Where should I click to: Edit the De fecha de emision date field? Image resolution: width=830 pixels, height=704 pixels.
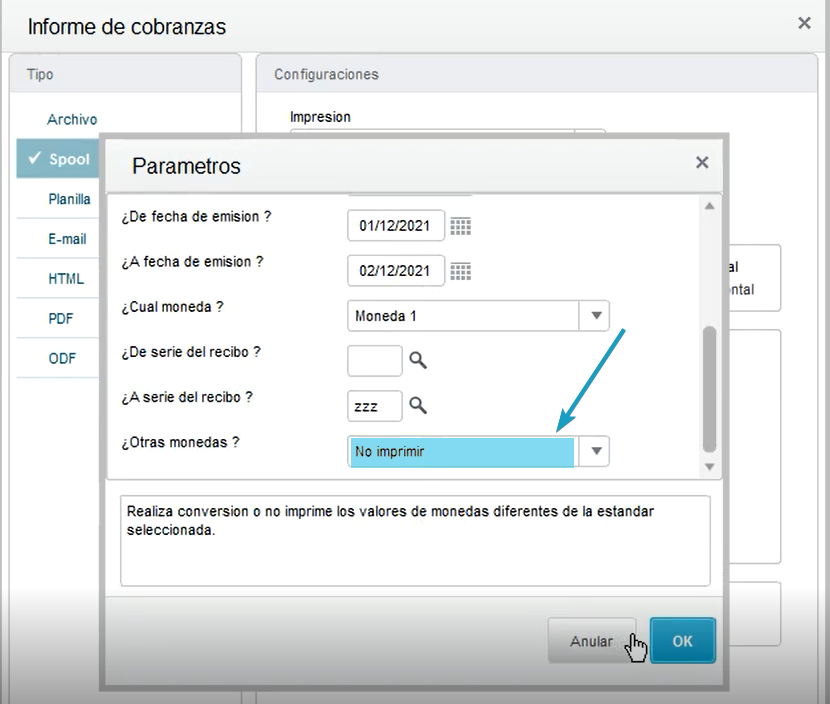(396, 226)
